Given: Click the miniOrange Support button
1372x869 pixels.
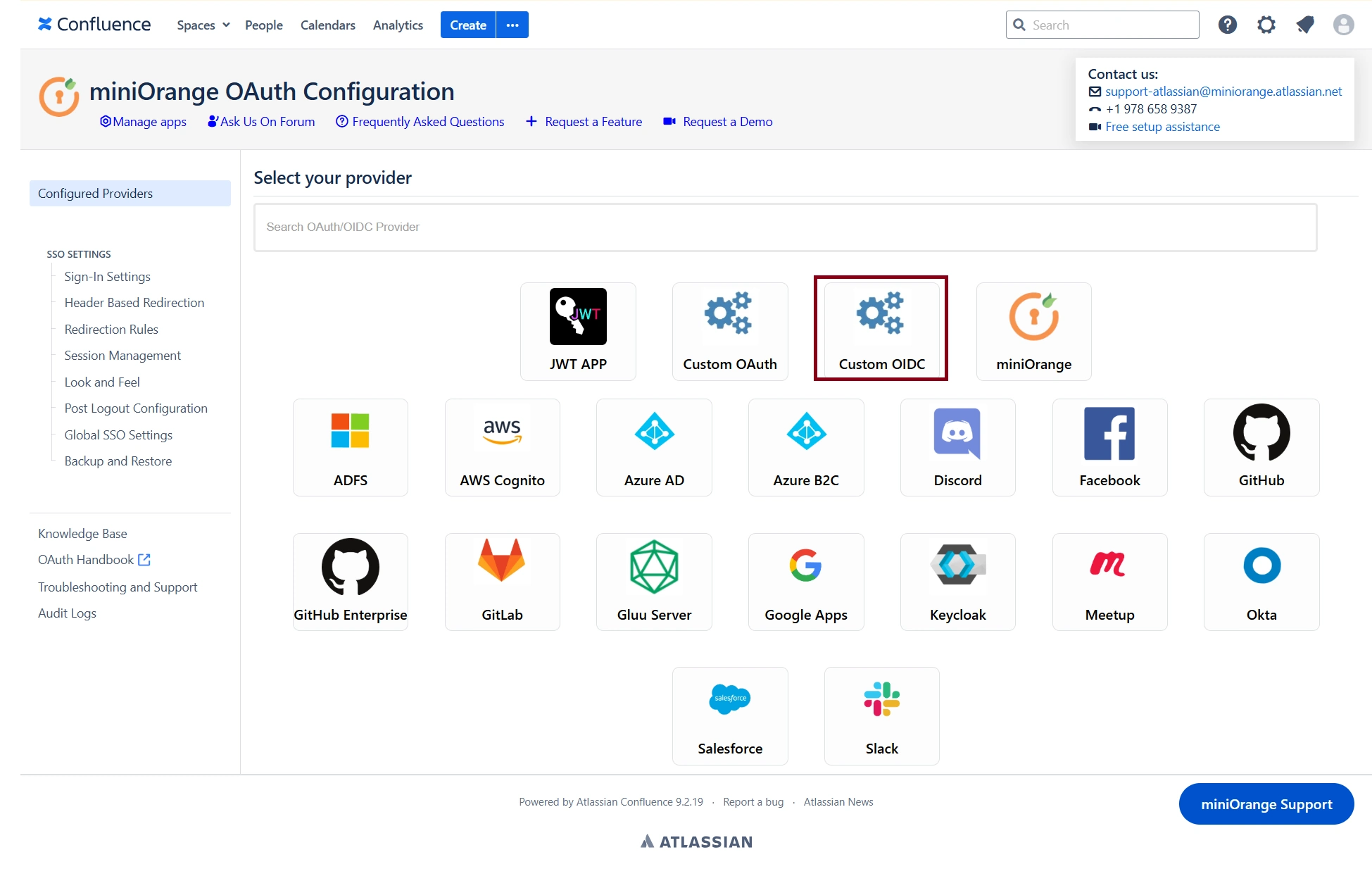Looking at the screenshot, I should click(1266, 804).
